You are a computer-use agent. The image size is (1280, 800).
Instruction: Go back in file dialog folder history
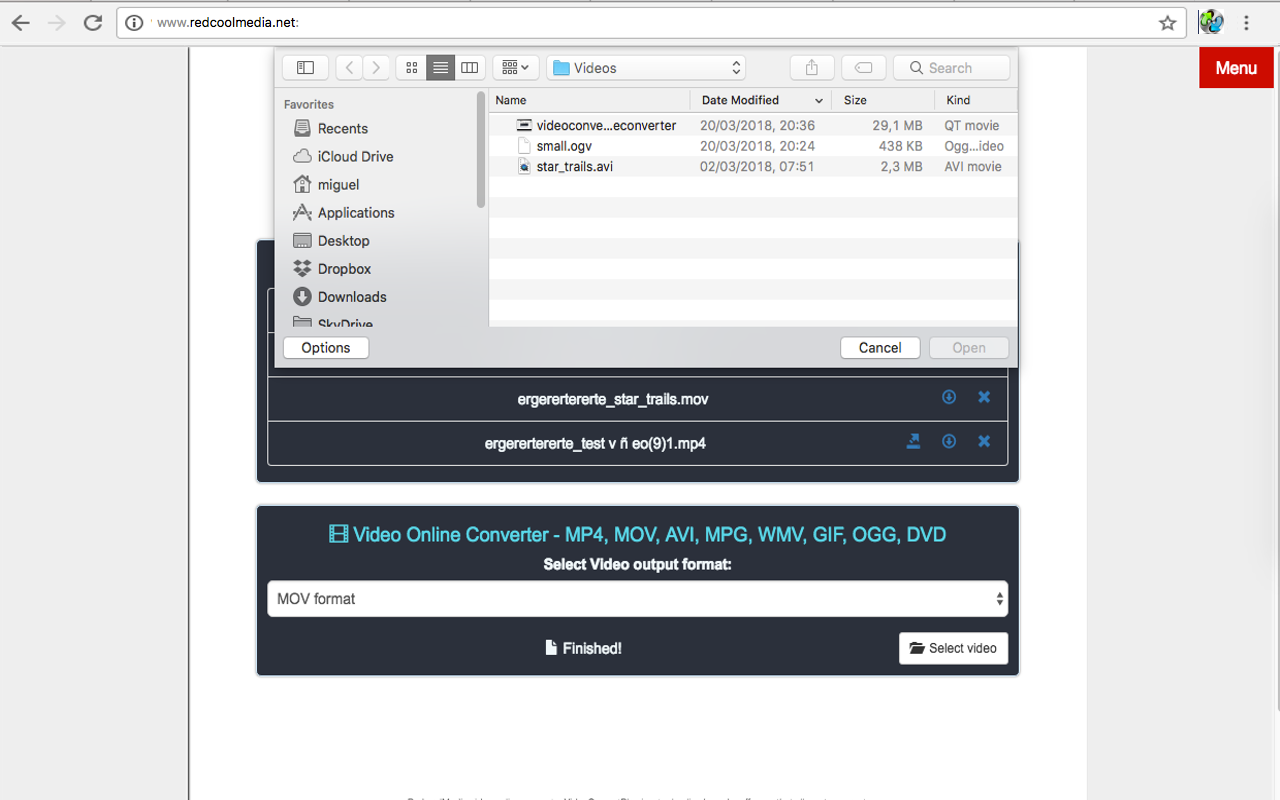click(348, 68)
